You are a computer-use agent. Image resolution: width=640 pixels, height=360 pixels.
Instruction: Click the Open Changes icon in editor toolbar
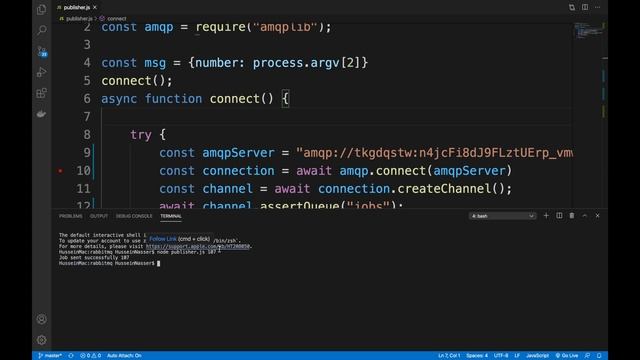571,7
